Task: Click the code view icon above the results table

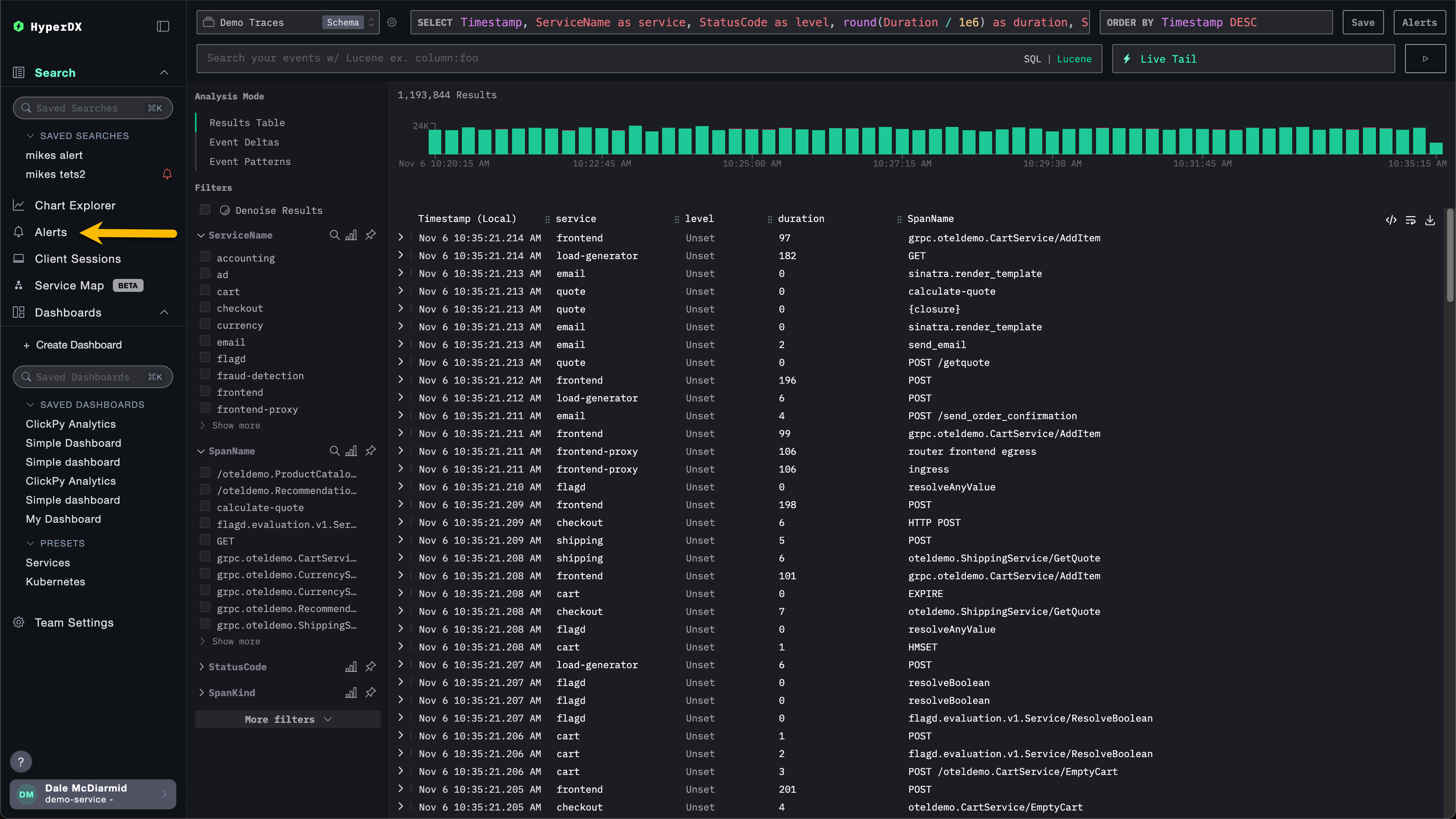Action: point(1392,220)
